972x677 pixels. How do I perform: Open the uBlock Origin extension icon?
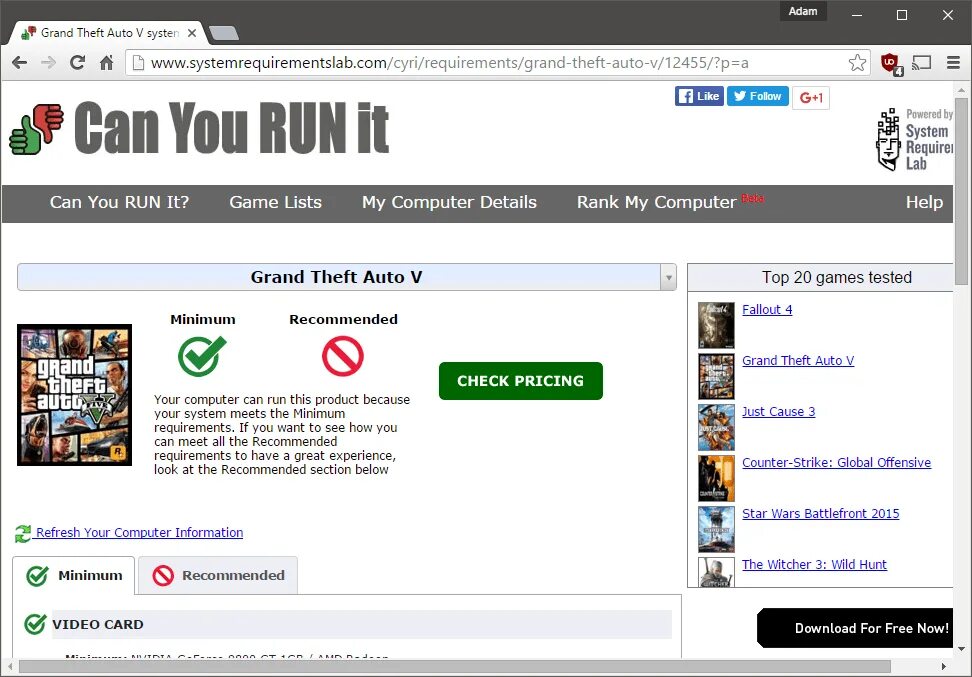891,63
